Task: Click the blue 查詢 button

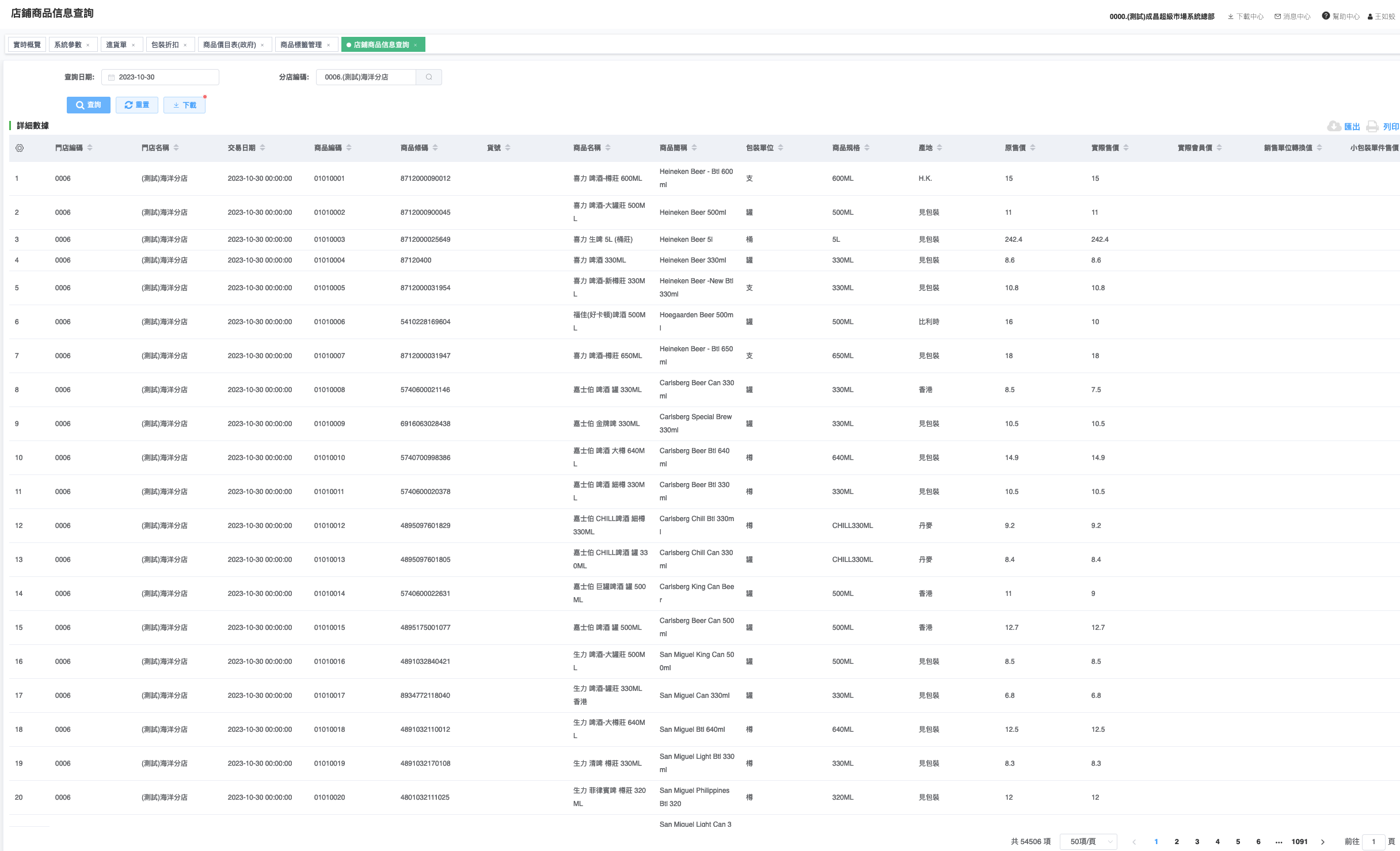Action: point(88,105)
